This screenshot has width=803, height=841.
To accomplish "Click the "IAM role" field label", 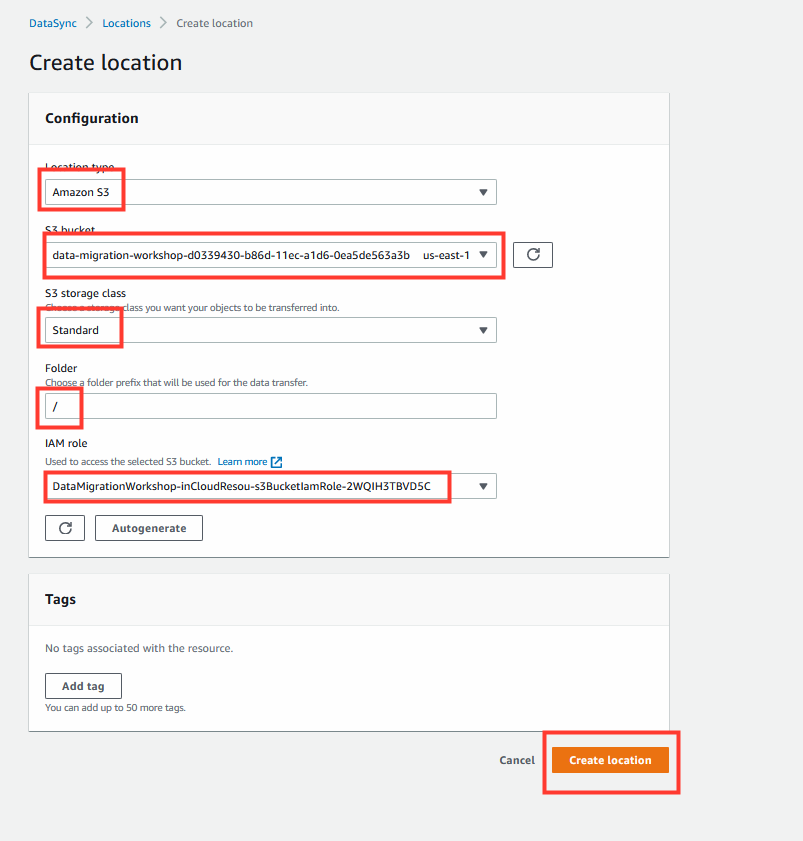I will (66, 443).
